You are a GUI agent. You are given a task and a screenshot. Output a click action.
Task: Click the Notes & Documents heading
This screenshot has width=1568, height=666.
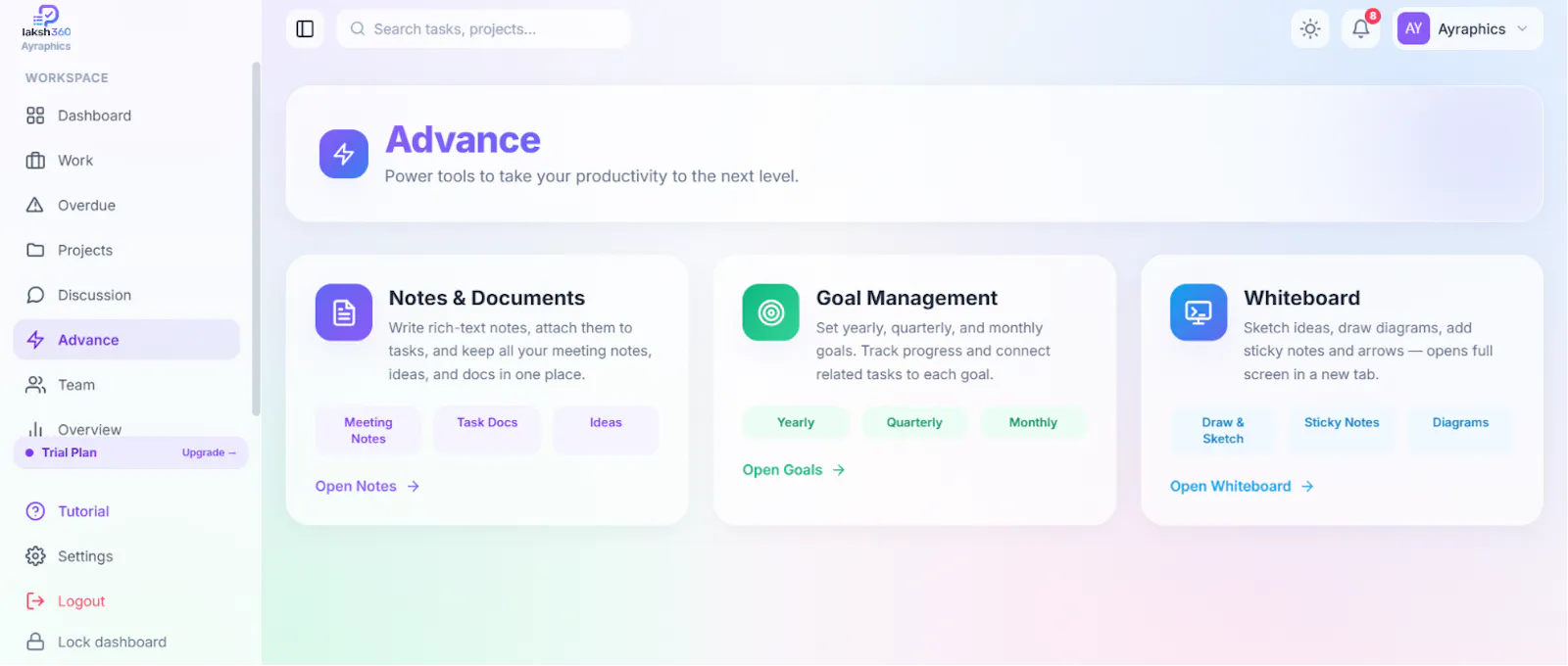point(487,298)
